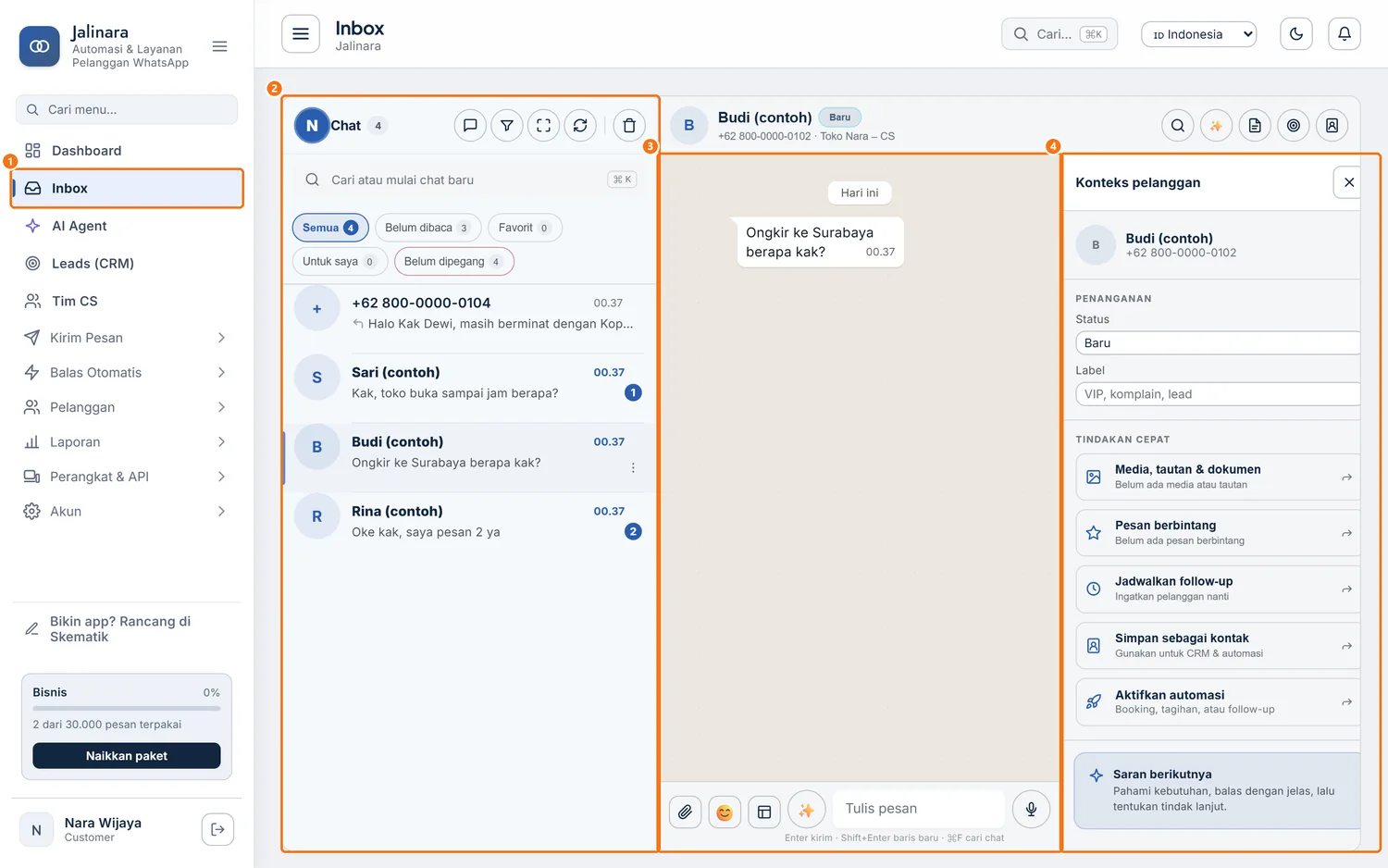Open the Status dropdown showing Baru

click(x=1218, y=342)
